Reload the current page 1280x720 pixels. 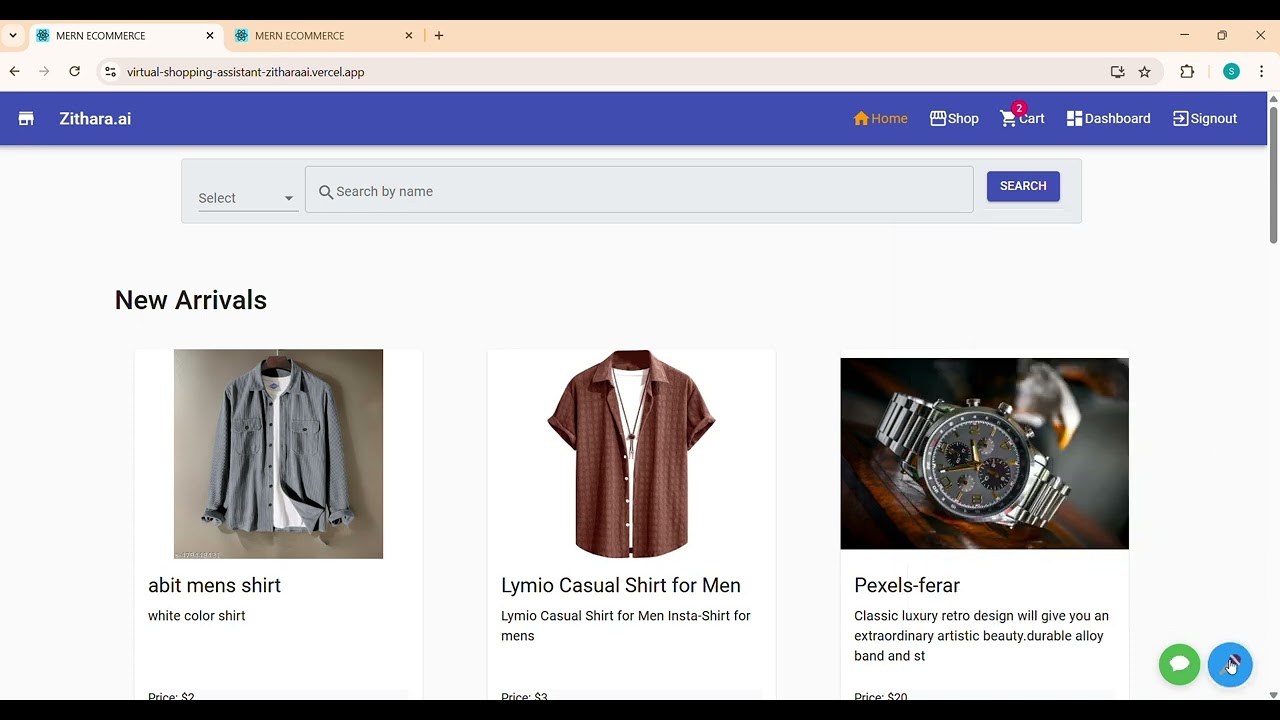pyautogui.click(x=74, y=72)
